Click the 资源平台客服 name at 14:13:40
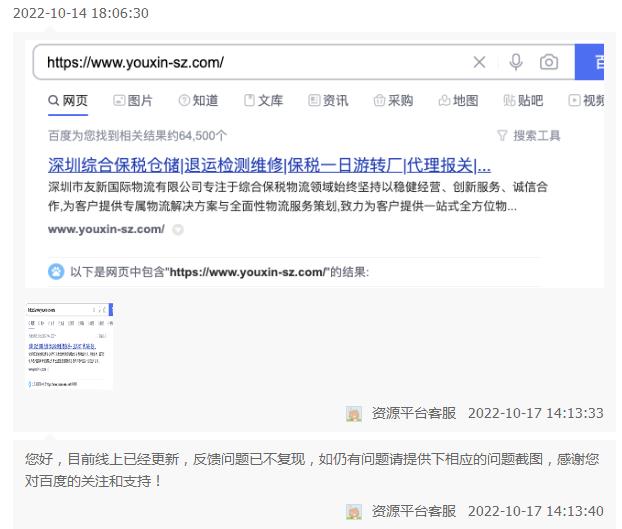The width and height of the screenshot is (622, 529). [414, 511]
